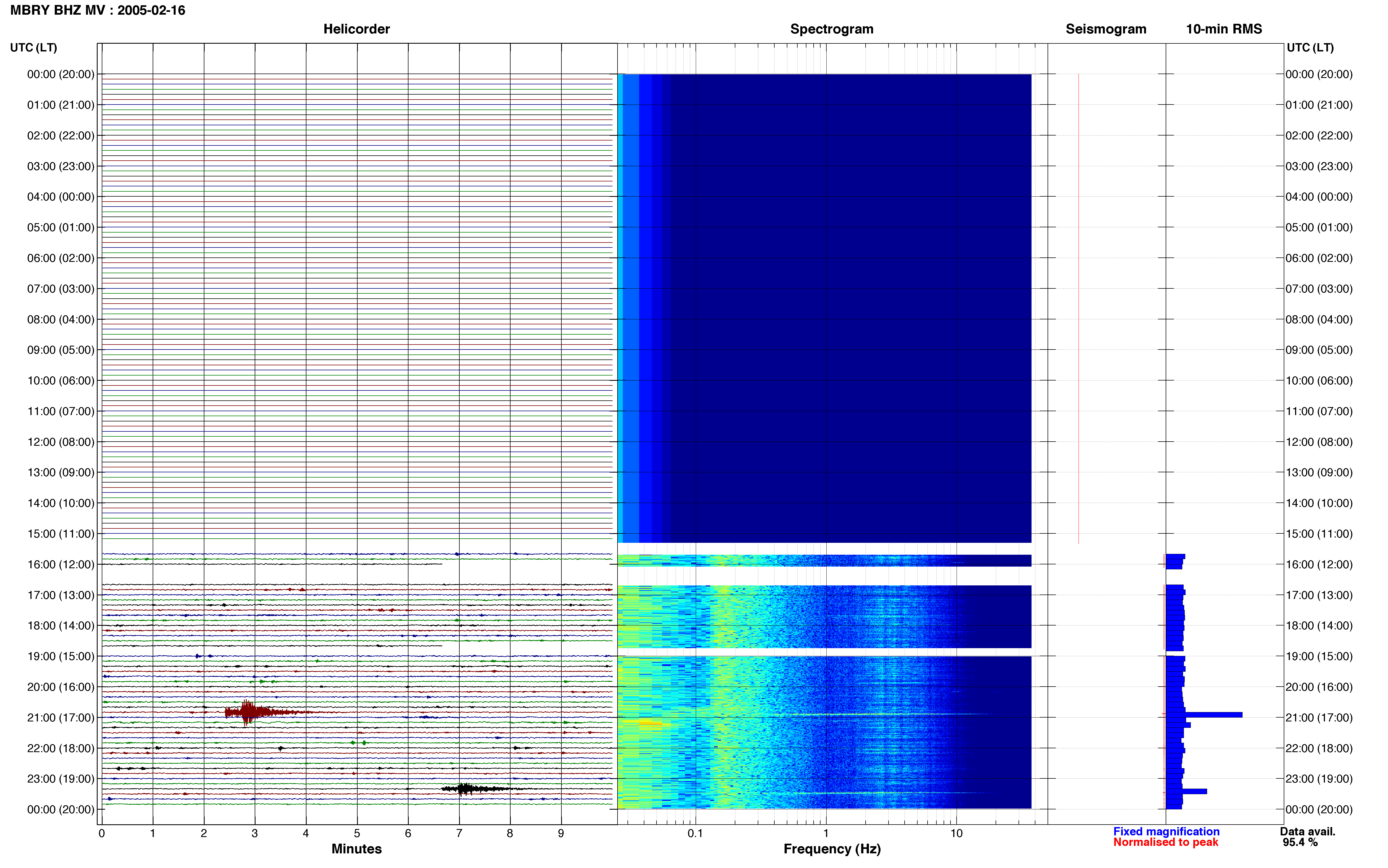Click the left UTC (LT) axis label
Viewport: 1388px width, 868px height.
pyautogui.click(x=34, y=48)
